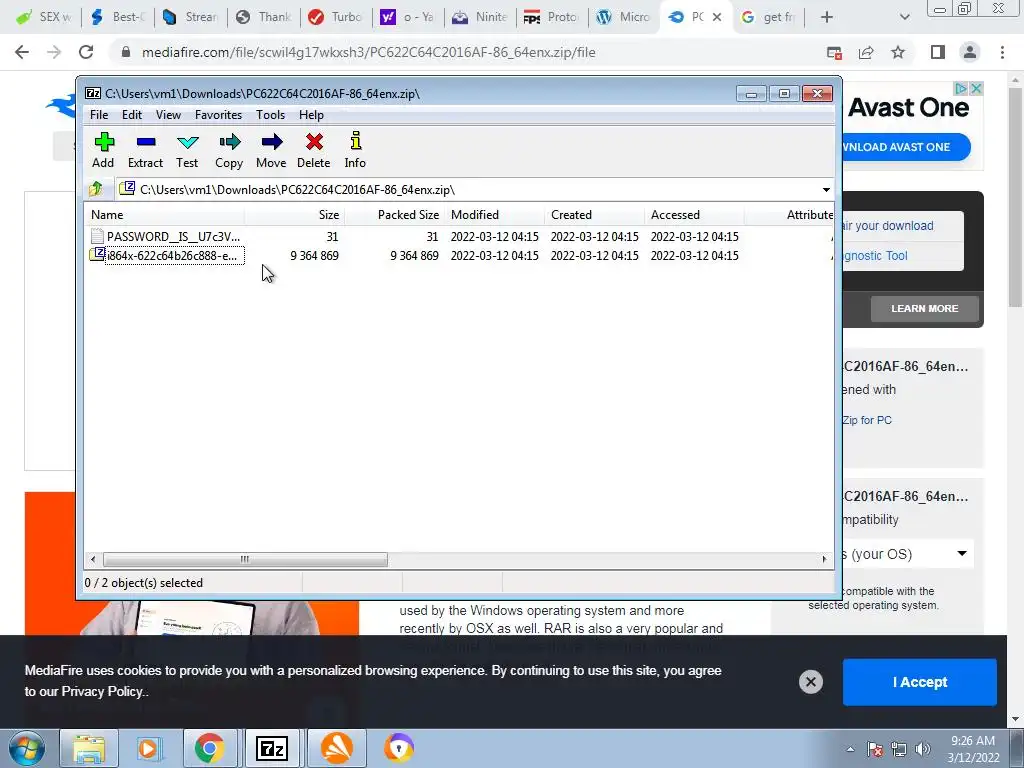Click the Extract toolbar icon
Screen dimensions: 1024x768
[145, 150]
